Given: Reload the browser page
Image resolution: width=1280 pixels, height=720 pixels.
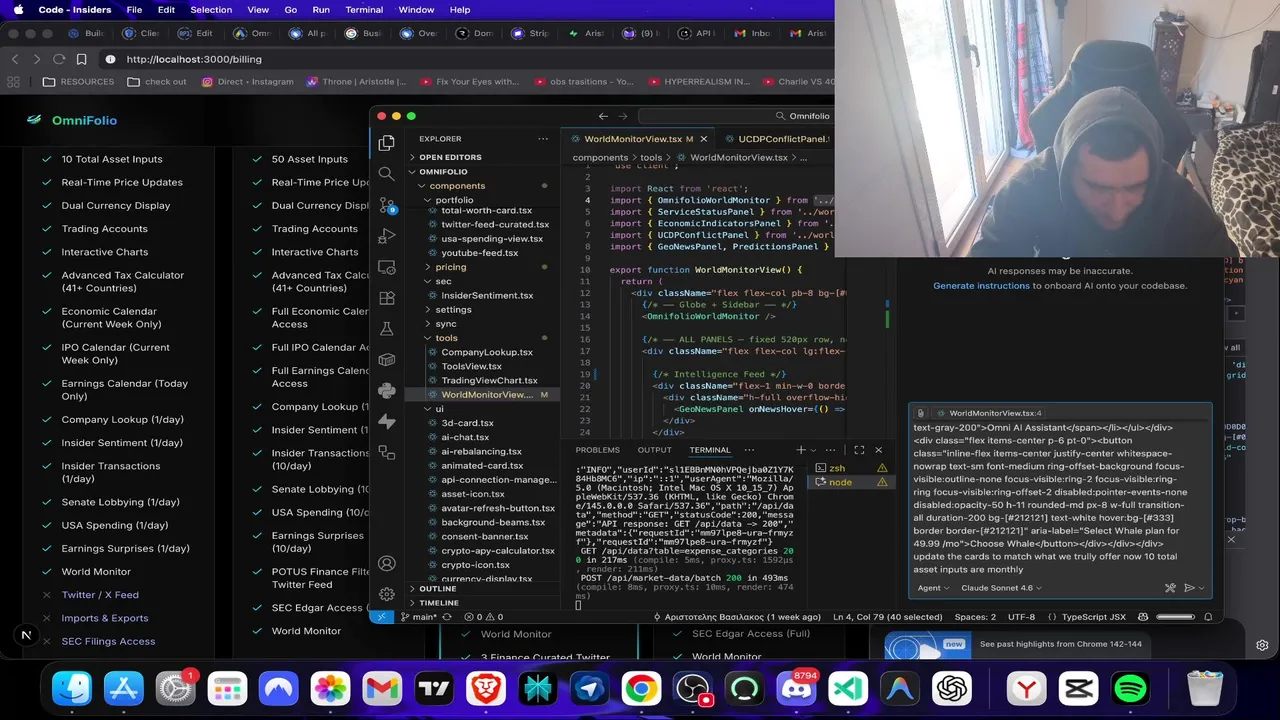Looking at the screenshot, I should click(59, 59).
